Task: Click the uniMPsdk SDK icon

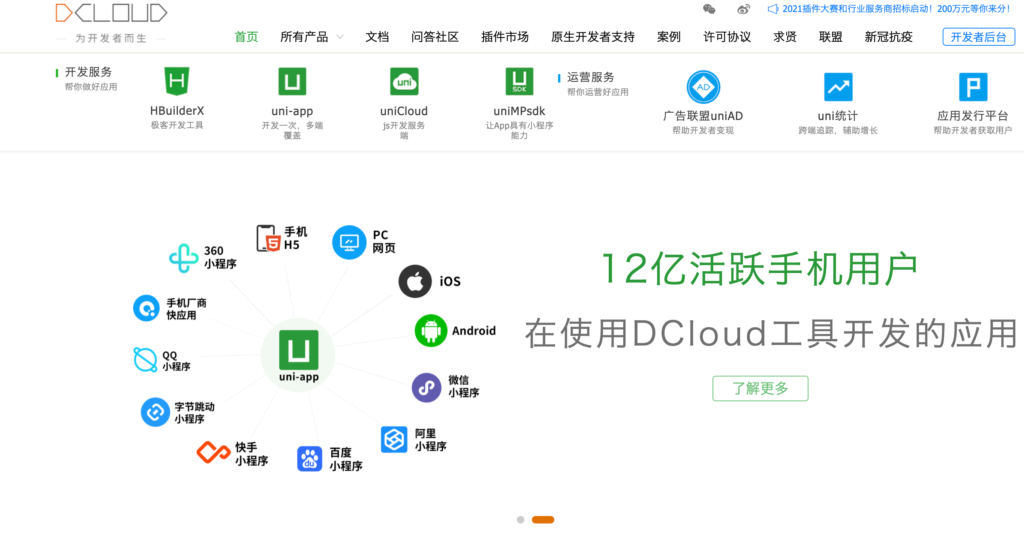Action: click(x=519, y=83)
